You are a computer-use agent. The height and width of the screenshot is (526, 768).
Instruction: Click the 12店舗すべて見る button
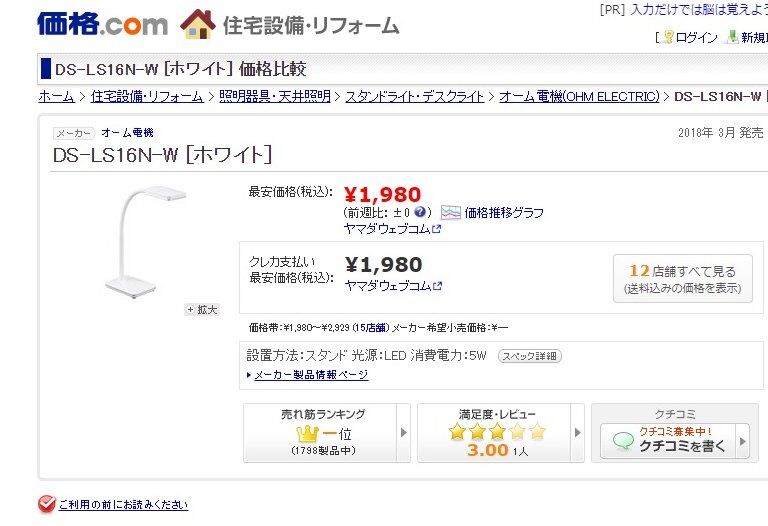click(683, 278)
